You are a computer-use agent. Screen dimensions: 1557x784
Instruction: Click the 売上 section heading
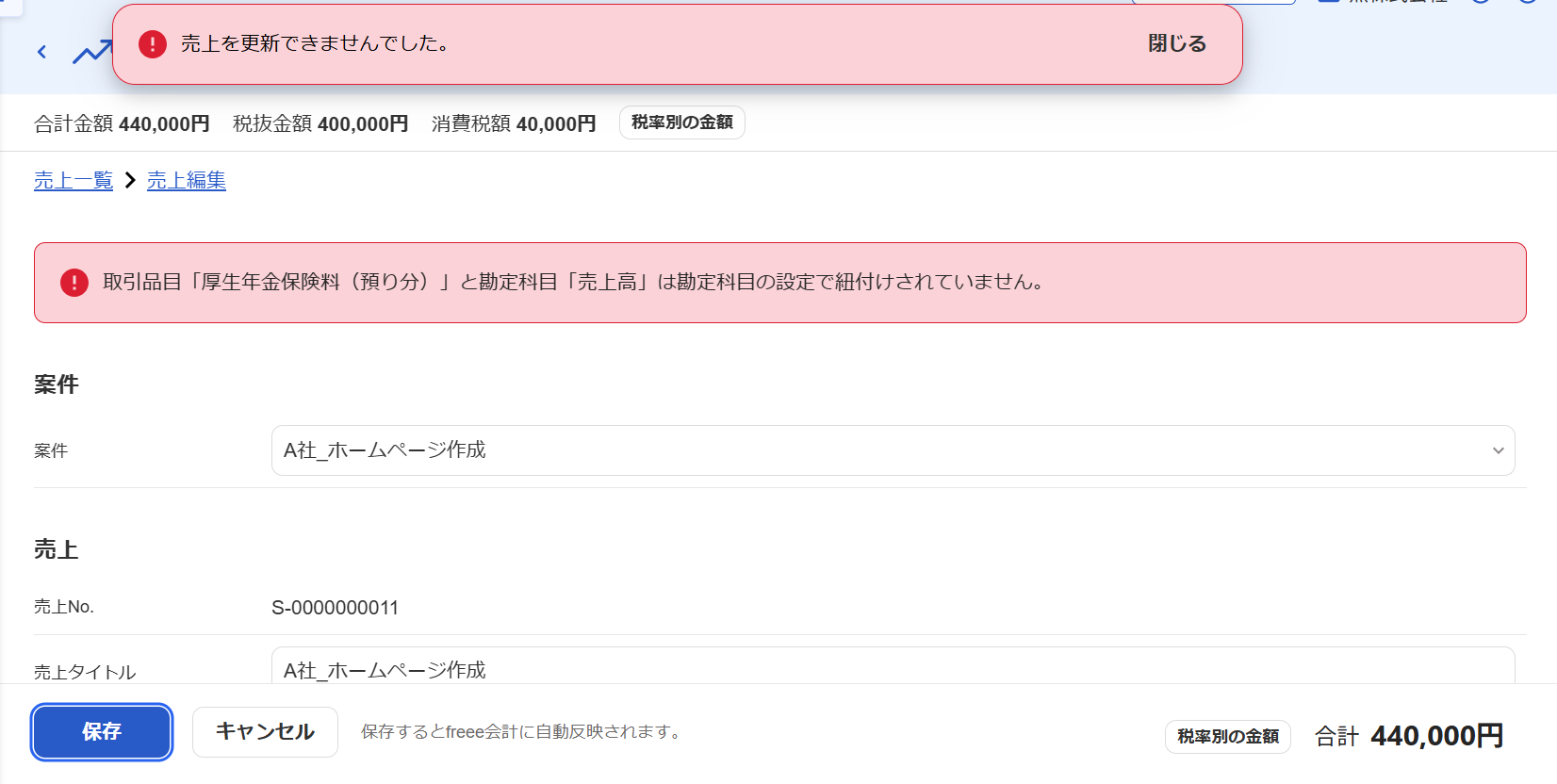(57, 549)
